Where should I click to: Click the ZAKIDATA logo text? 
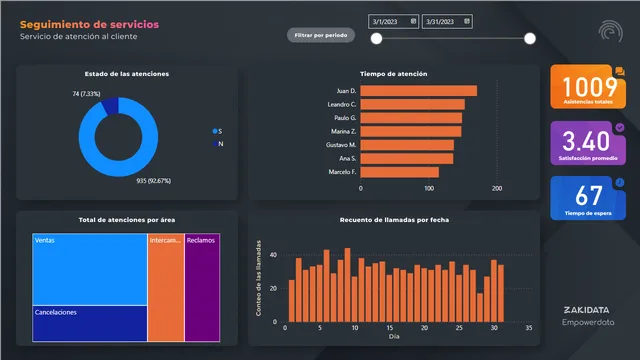pos(587,310)
